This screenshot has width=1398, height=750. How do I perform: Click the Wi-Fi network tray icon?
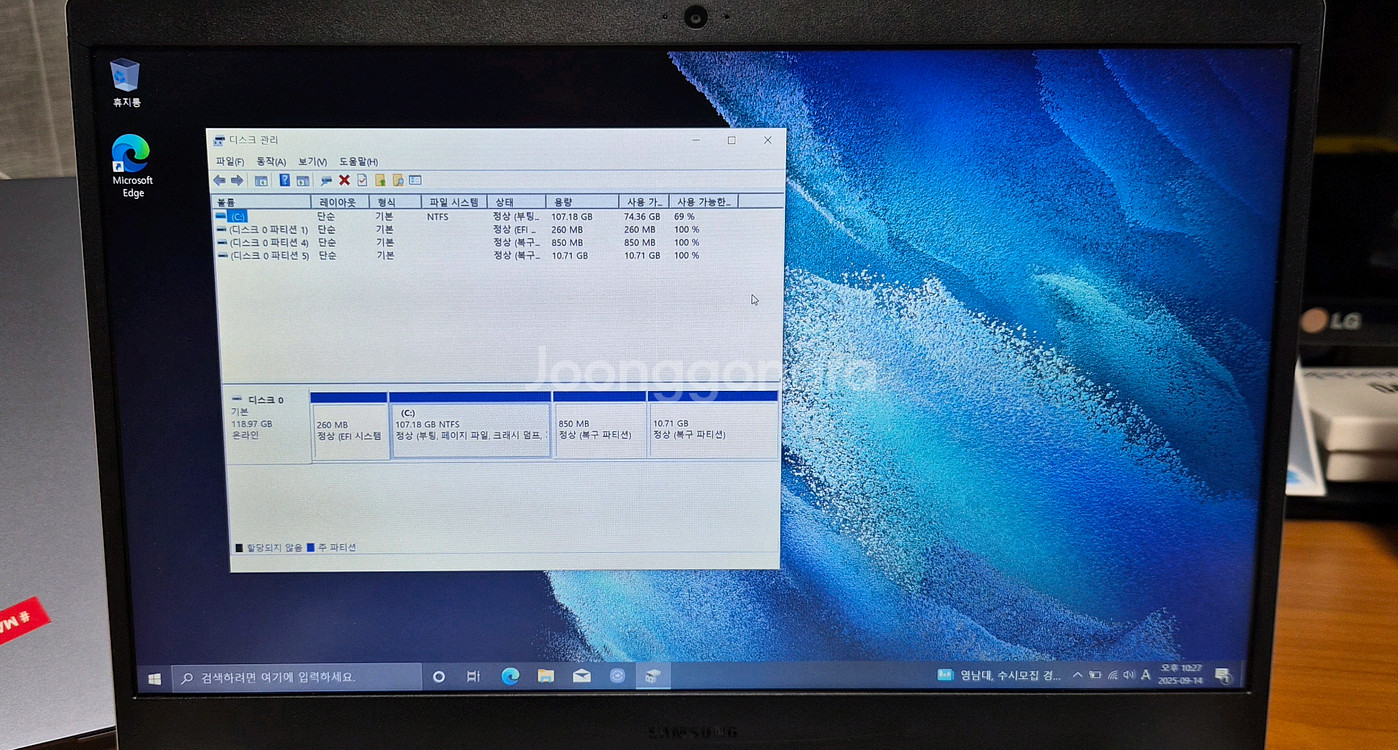point(1112,675)
